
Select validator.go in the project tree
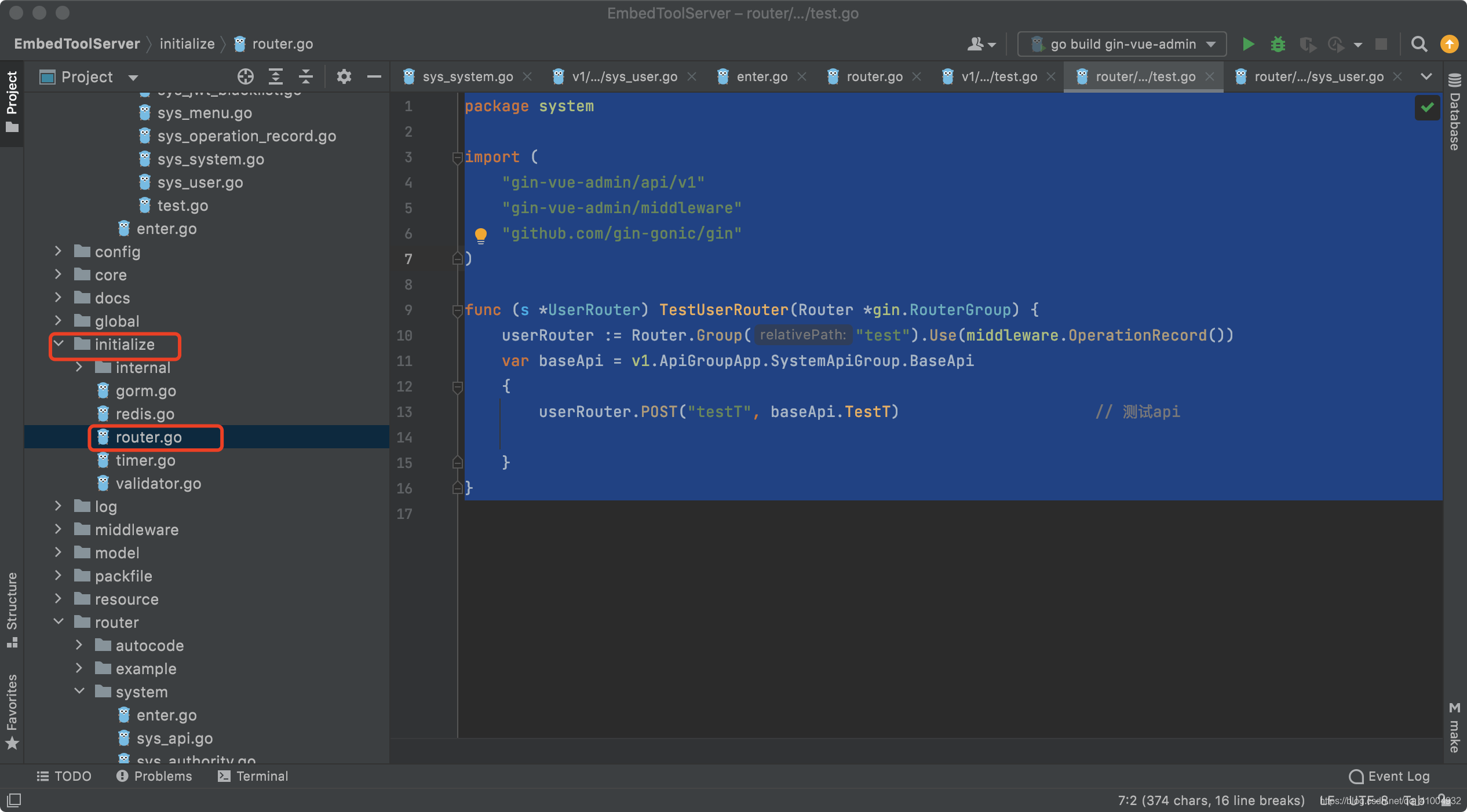point(158,484)
